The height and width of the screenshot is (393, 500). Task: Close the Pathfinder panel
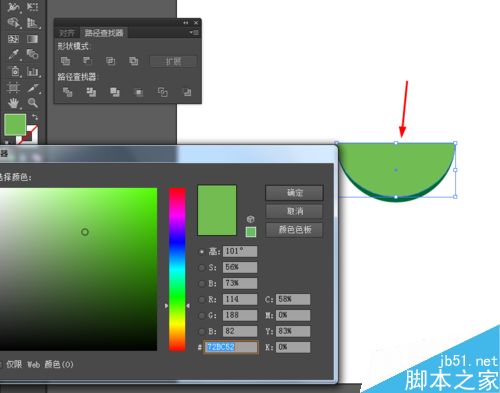(x=196, y=23)
